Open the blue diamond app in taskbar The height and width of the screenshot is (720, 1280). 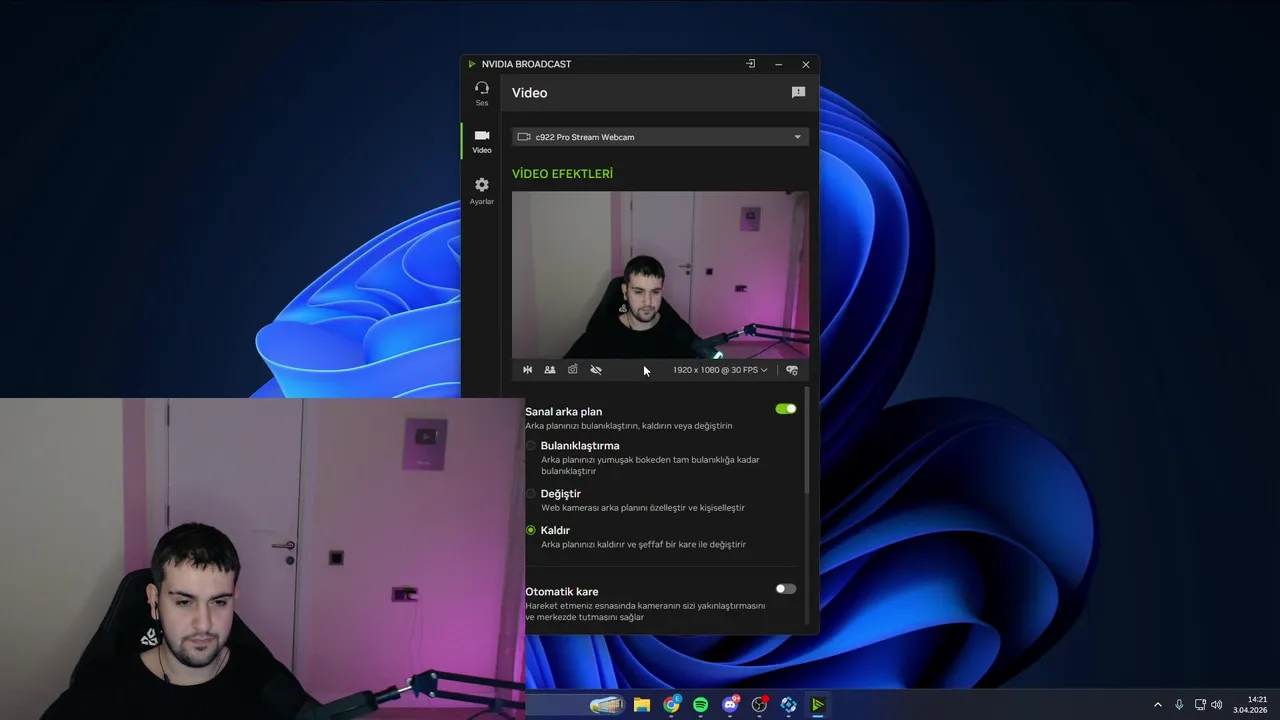click(x=788, y=705)
